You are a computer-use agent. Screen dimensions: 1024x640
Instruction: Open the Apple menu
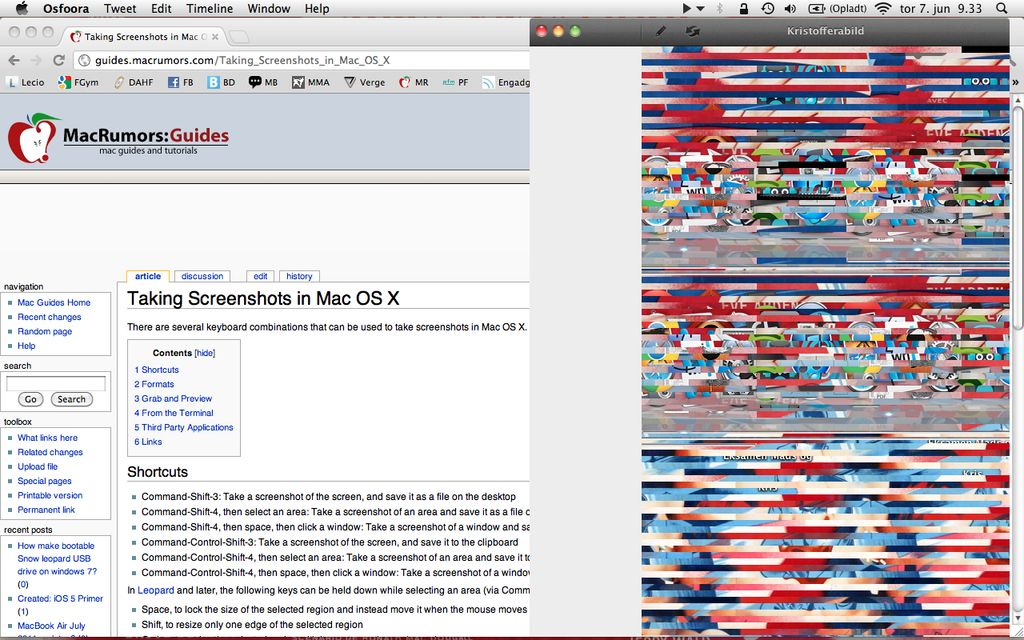(22, 8)
